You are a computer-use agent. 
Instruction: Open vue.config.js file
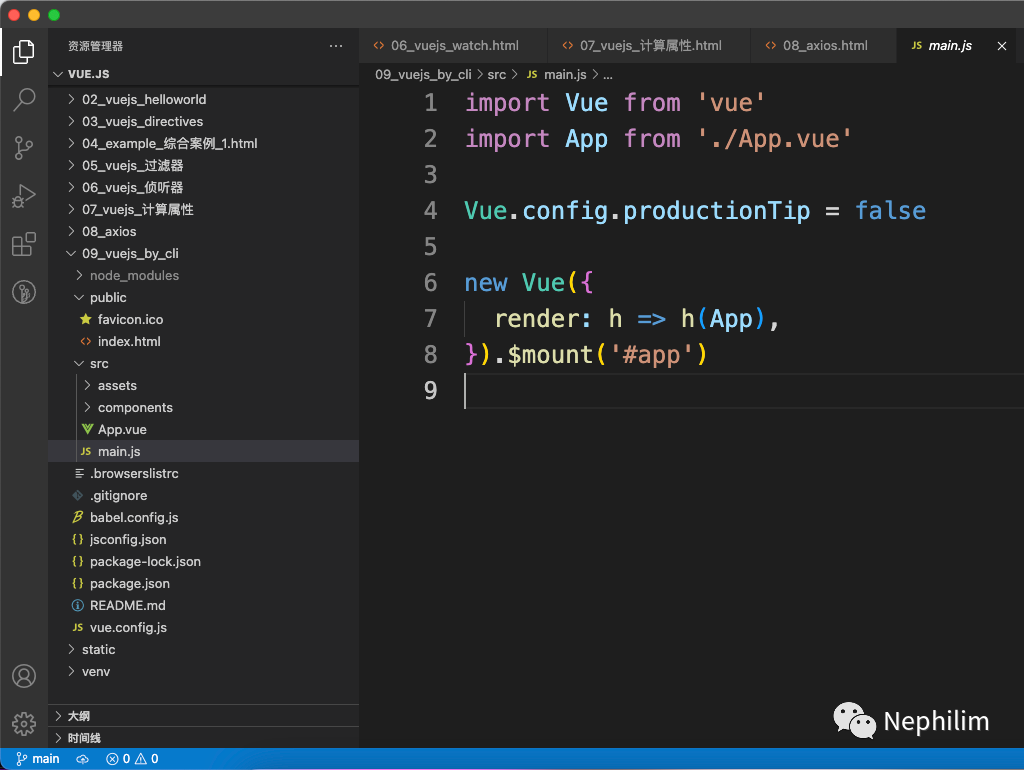[x=203, y=628]
